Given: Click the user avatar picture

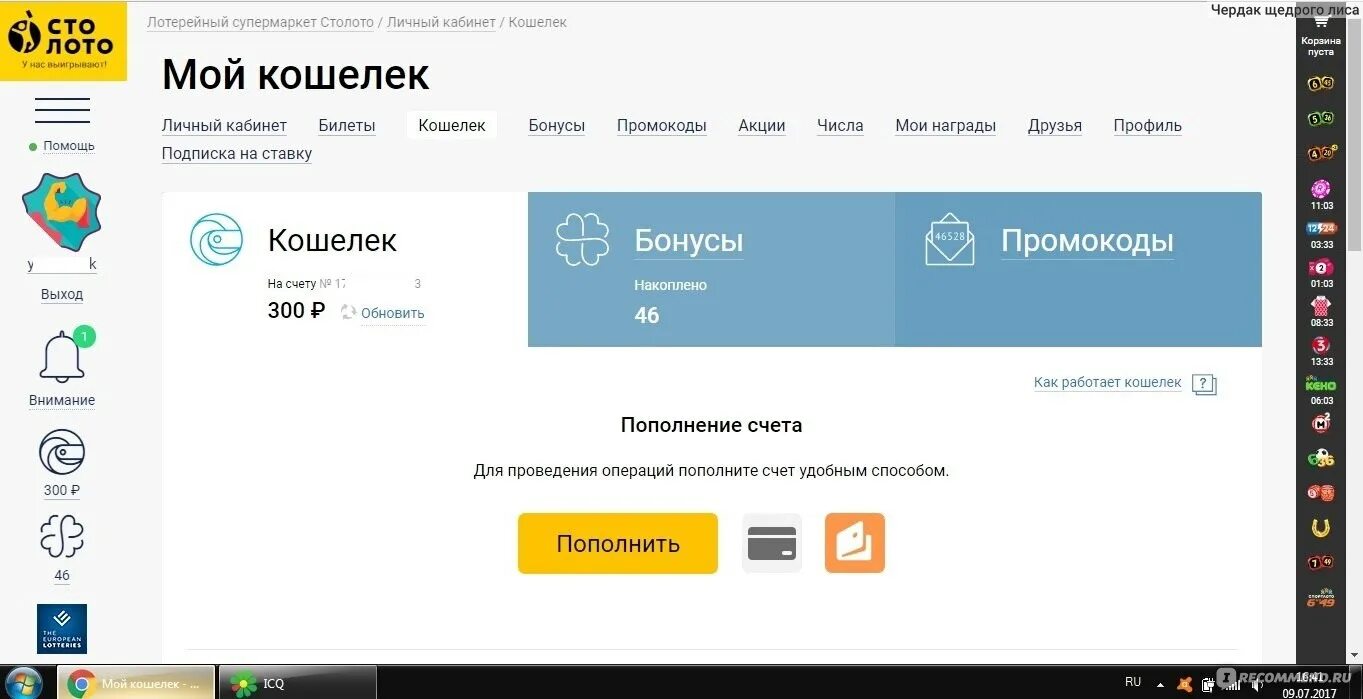Looking at the screenshot, I should coord(62,213).
